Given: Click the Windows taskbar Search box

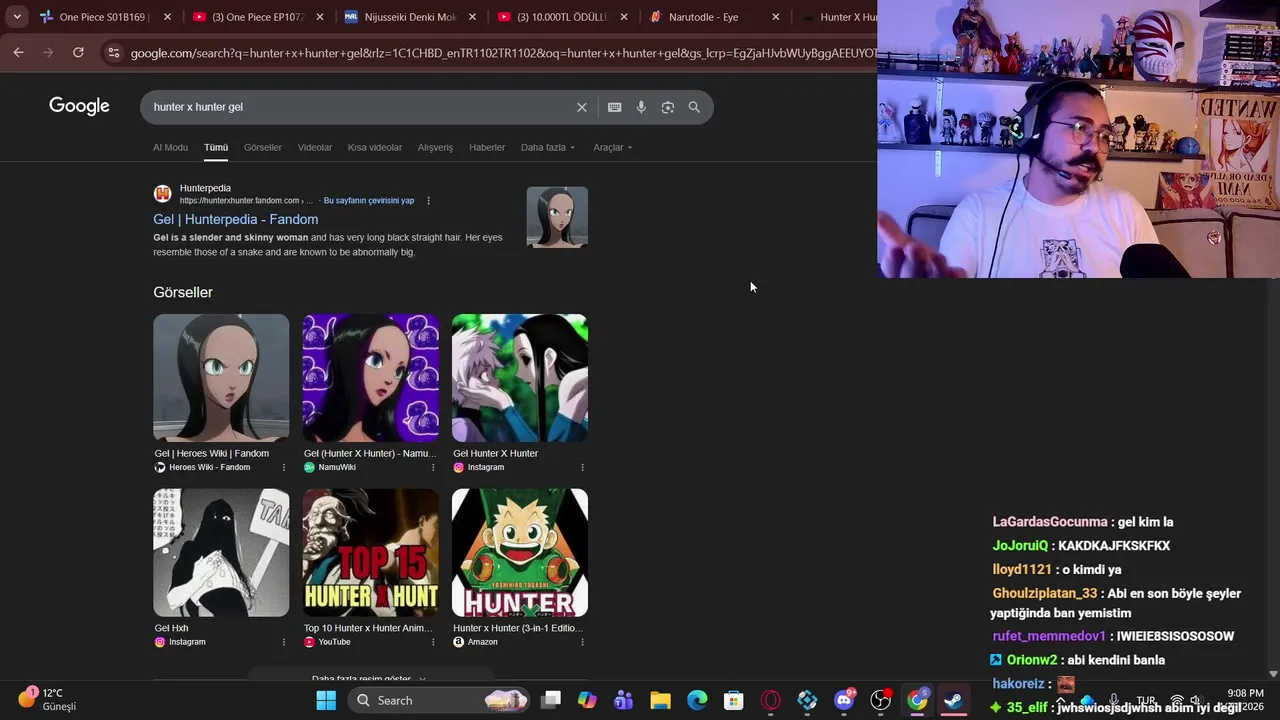Looking at the screenshot, I should [441, 700].
